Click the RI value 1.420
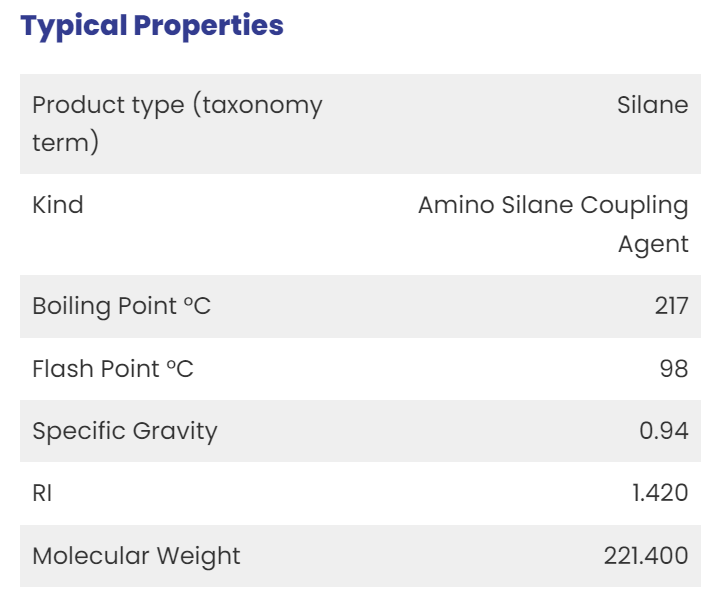 click(660, 493)
